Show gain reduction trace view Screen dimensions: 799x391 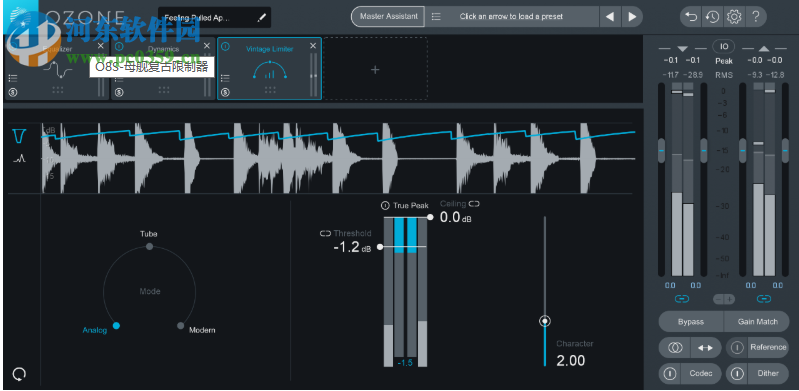(19, 136)
